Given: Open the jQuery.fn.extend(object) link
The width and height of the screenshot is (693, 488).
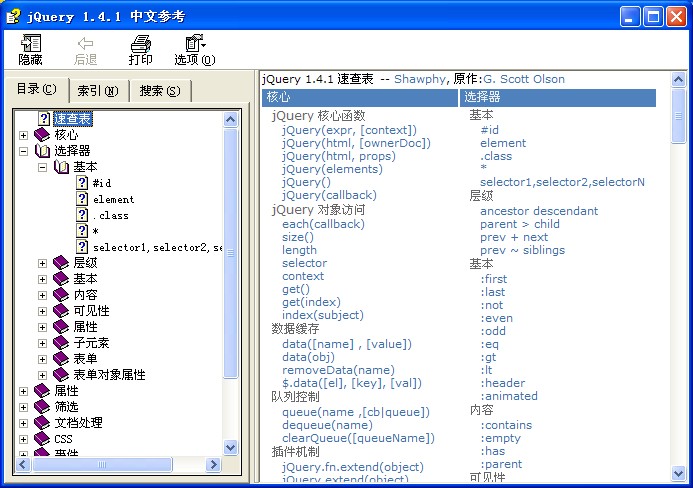Looking at the screenshot, I should pyautogui.click(x=353, y=467).
